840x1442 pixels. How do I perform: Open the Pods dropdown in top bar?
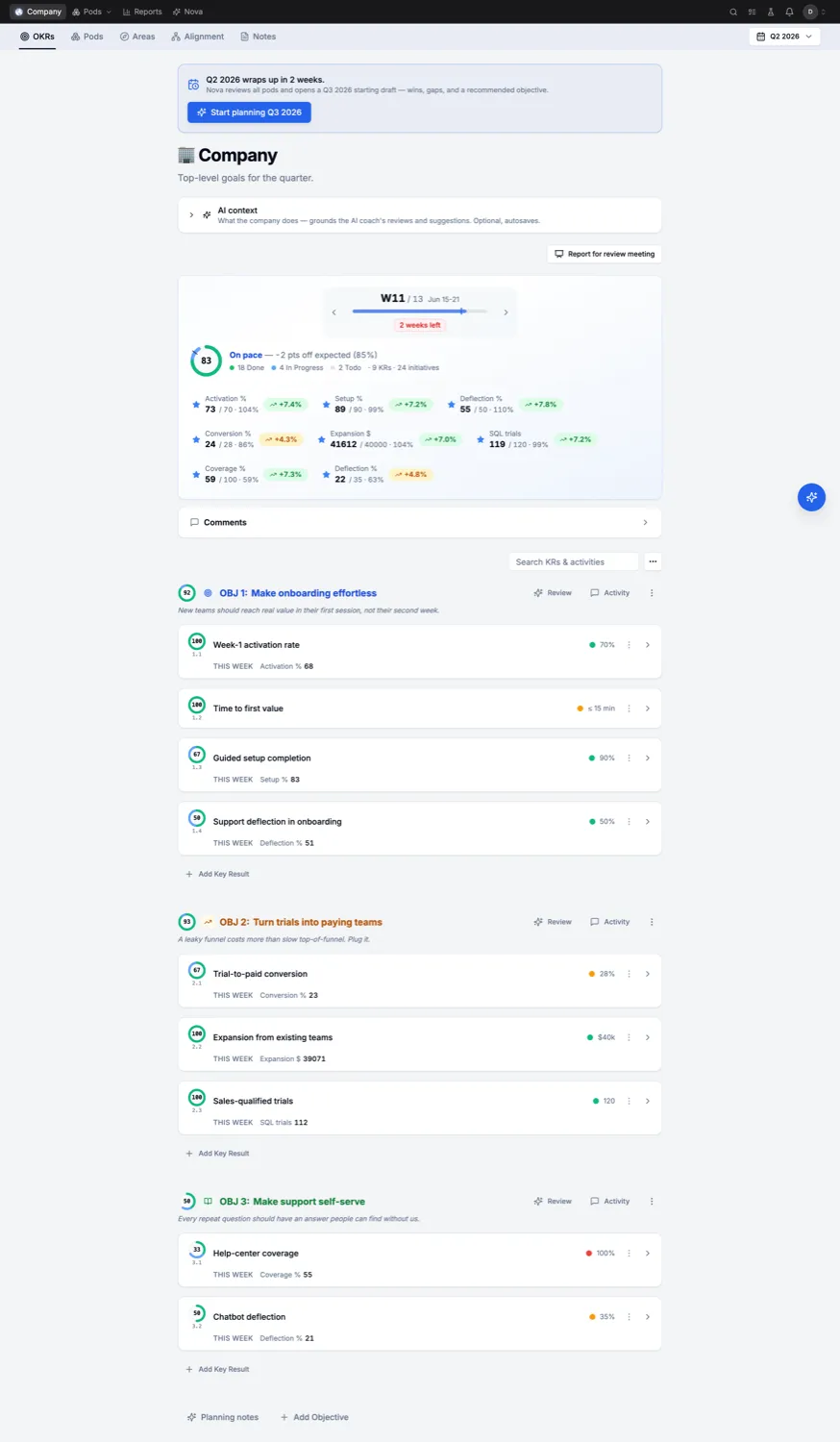pyautogui.click(x=91, y=12)
